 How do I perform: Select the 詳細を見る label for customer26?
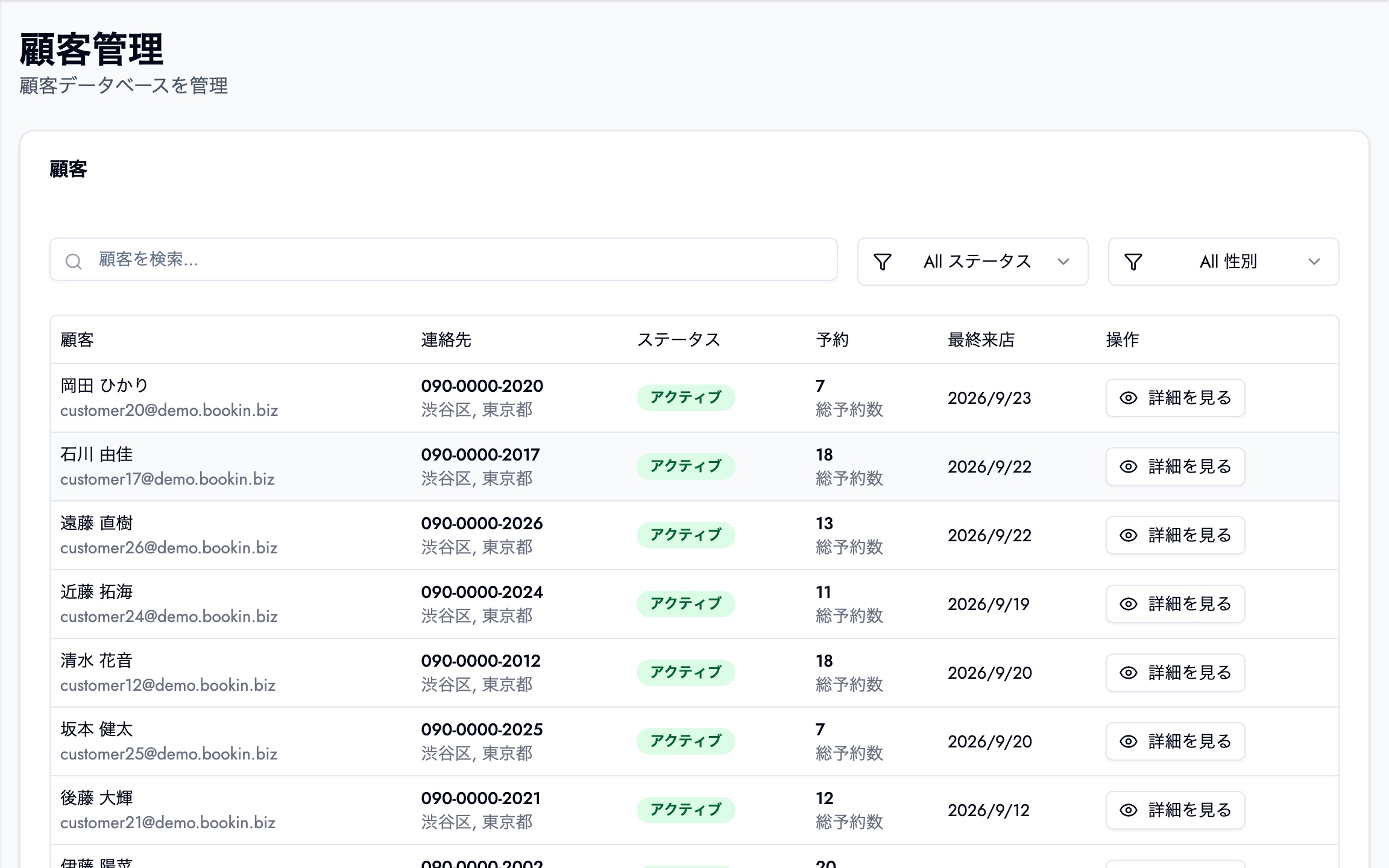(1189, 535)
